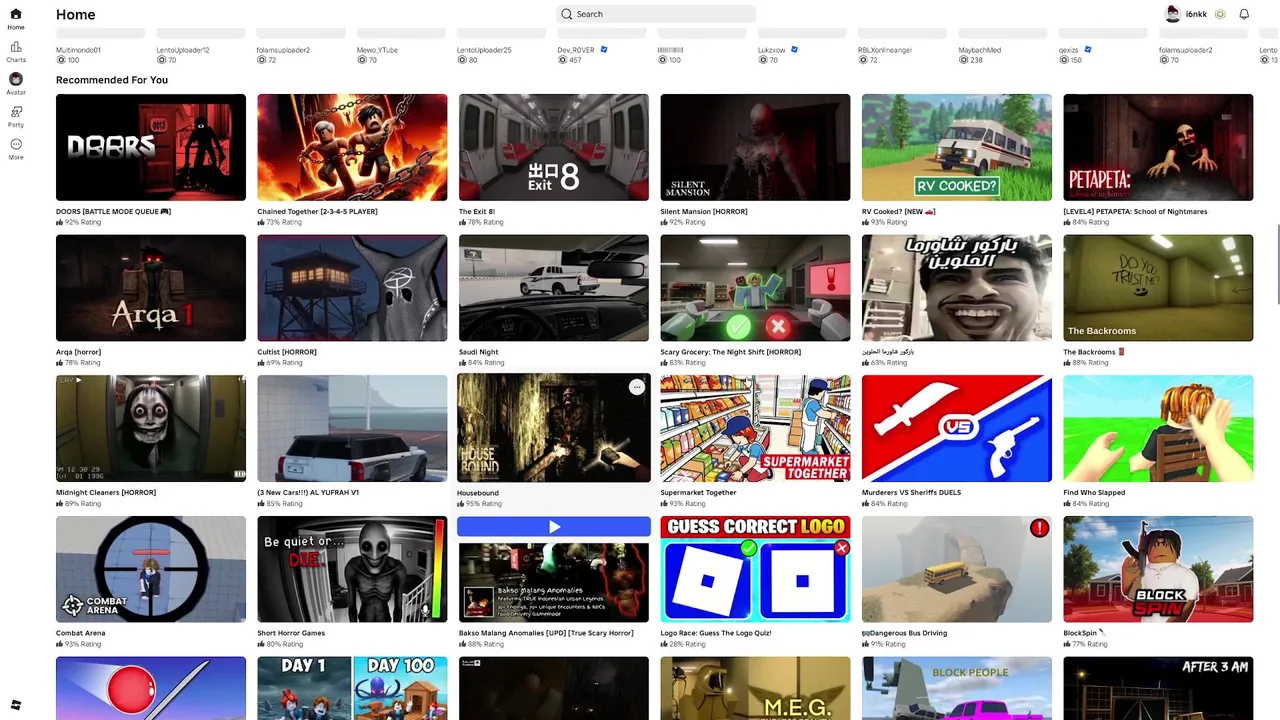Screen dimensions: 1280x720
Task: Use the page vertical scrollbar
Action: [x=1276, y=265]
